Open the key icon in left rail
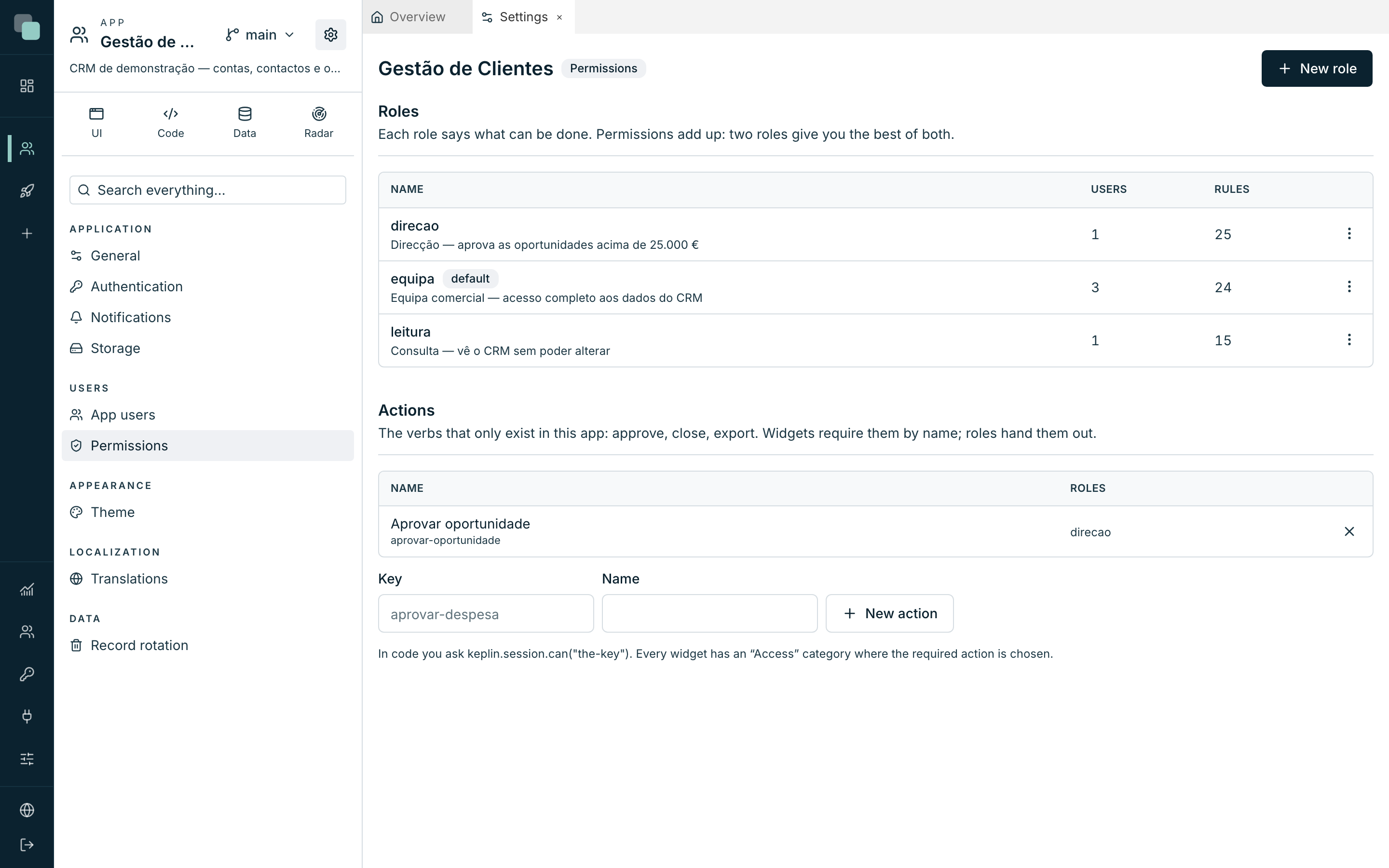 (27, 674)
